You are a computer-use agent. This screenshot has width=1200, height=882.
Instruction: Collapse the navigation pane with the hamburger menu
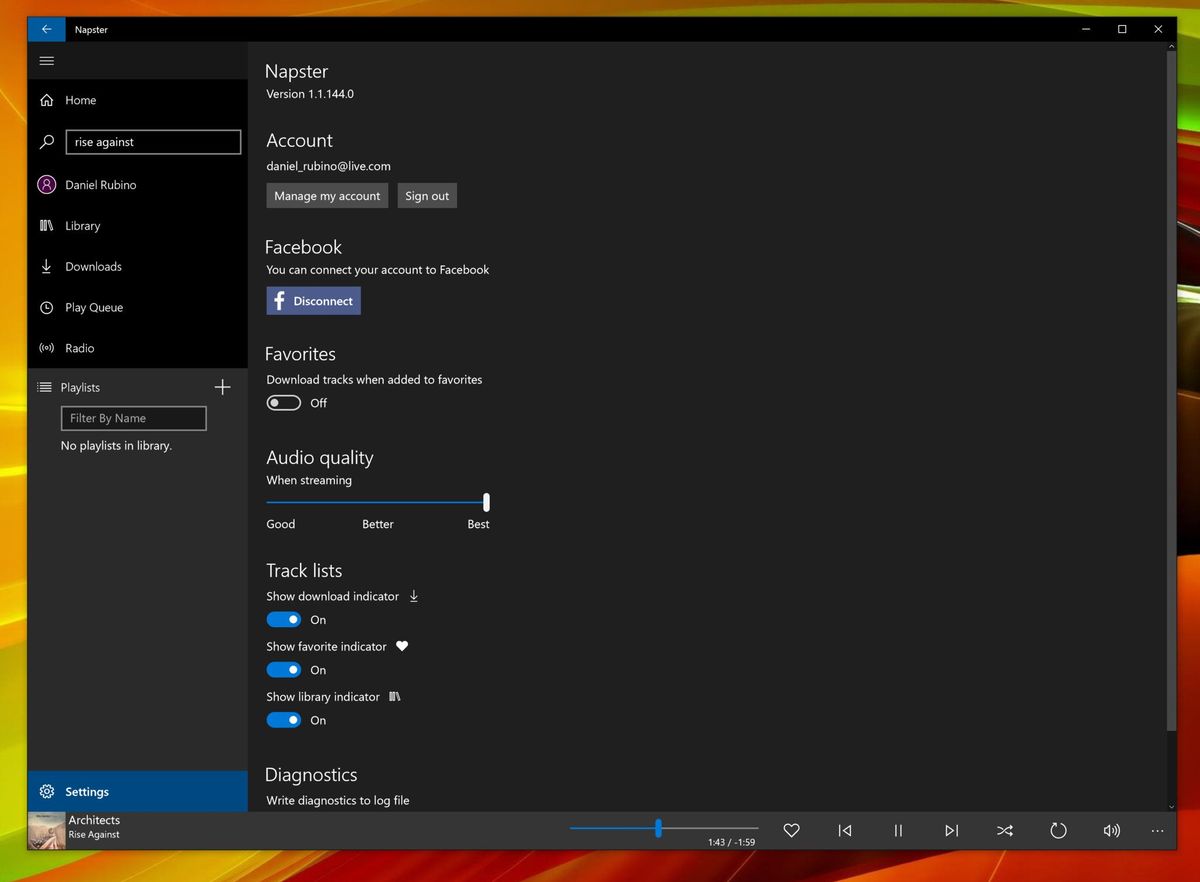(46, 60)
